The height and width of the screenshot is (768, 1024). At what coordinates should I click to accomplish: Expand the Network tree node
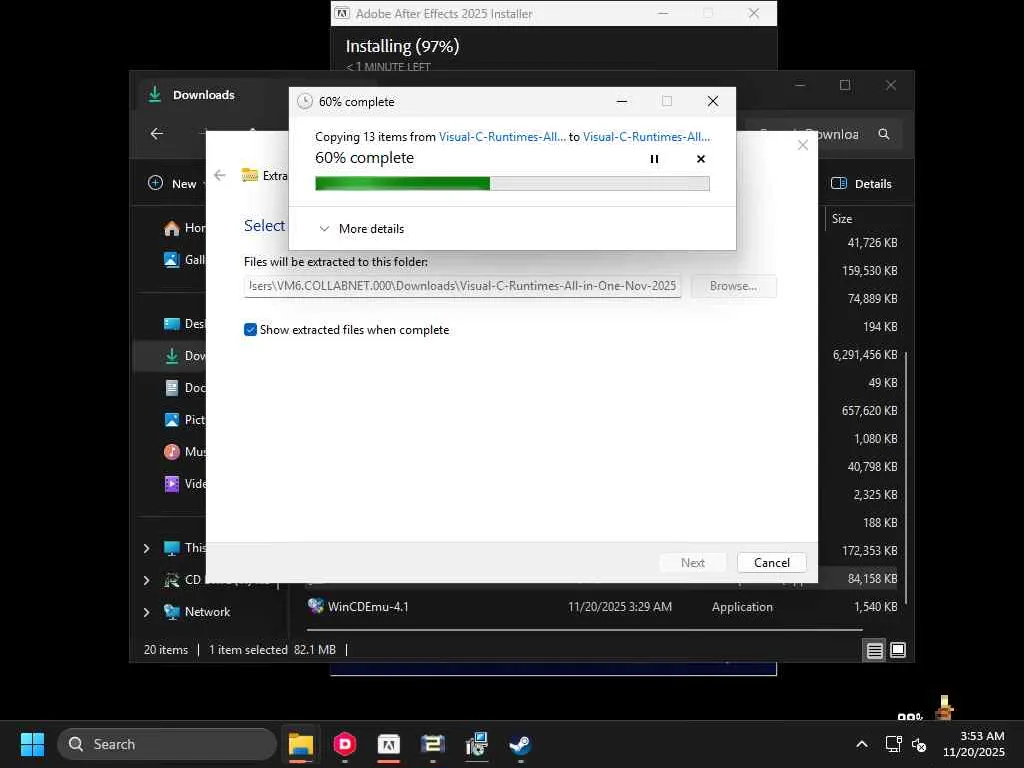tap(146, 612)
